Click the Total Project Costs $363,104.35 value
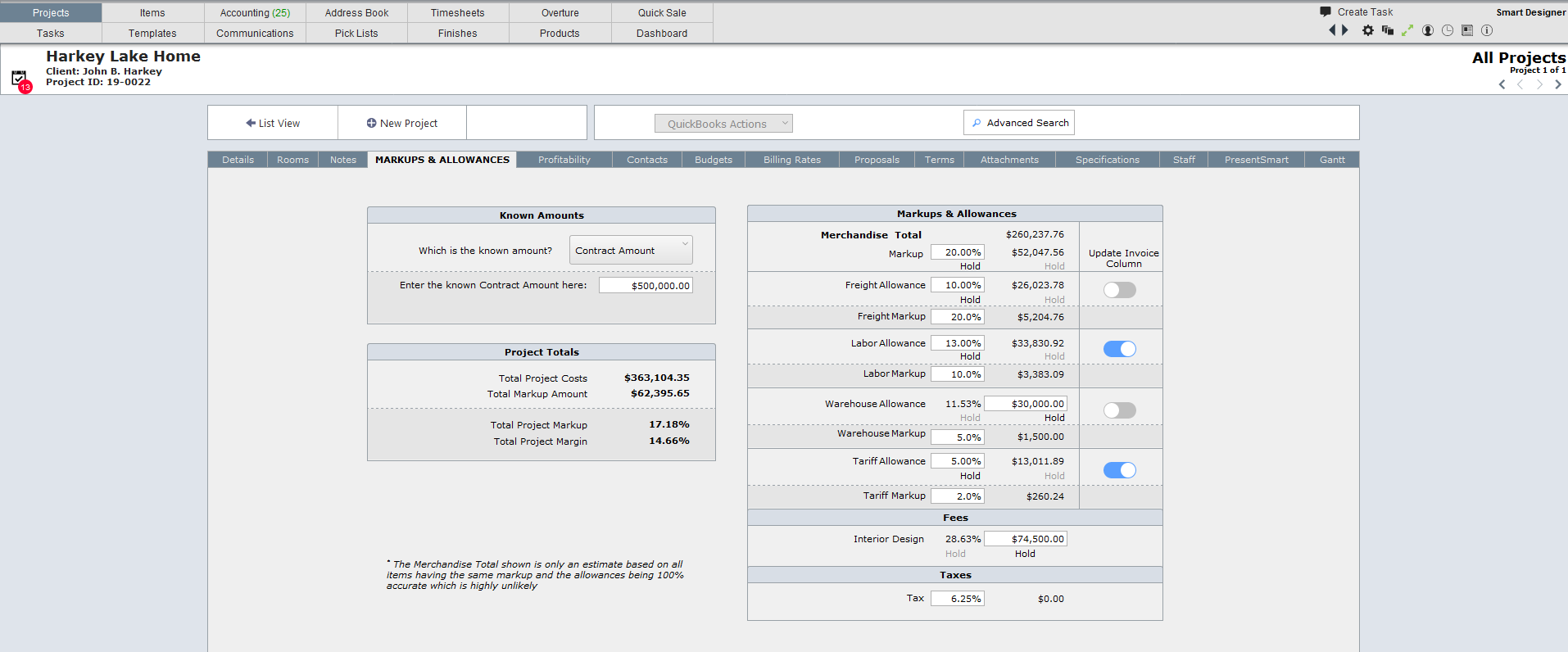1568x652 pixels. (657, 378)
